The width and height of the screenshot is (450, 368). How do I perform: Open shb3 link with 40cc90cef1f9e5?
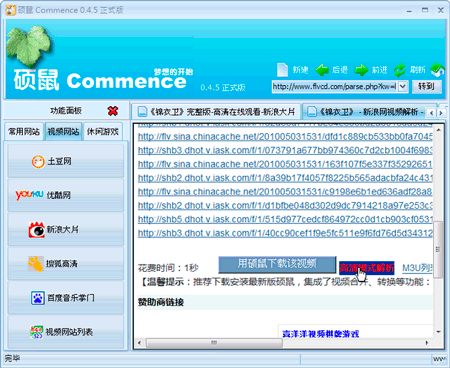click(285, 234)
